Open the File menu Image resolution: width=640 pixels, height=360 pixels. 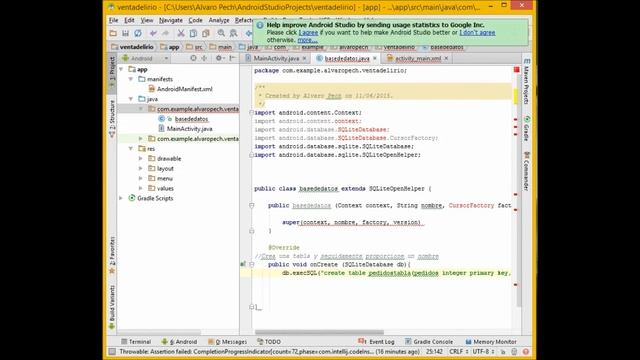tap(113, 20)
